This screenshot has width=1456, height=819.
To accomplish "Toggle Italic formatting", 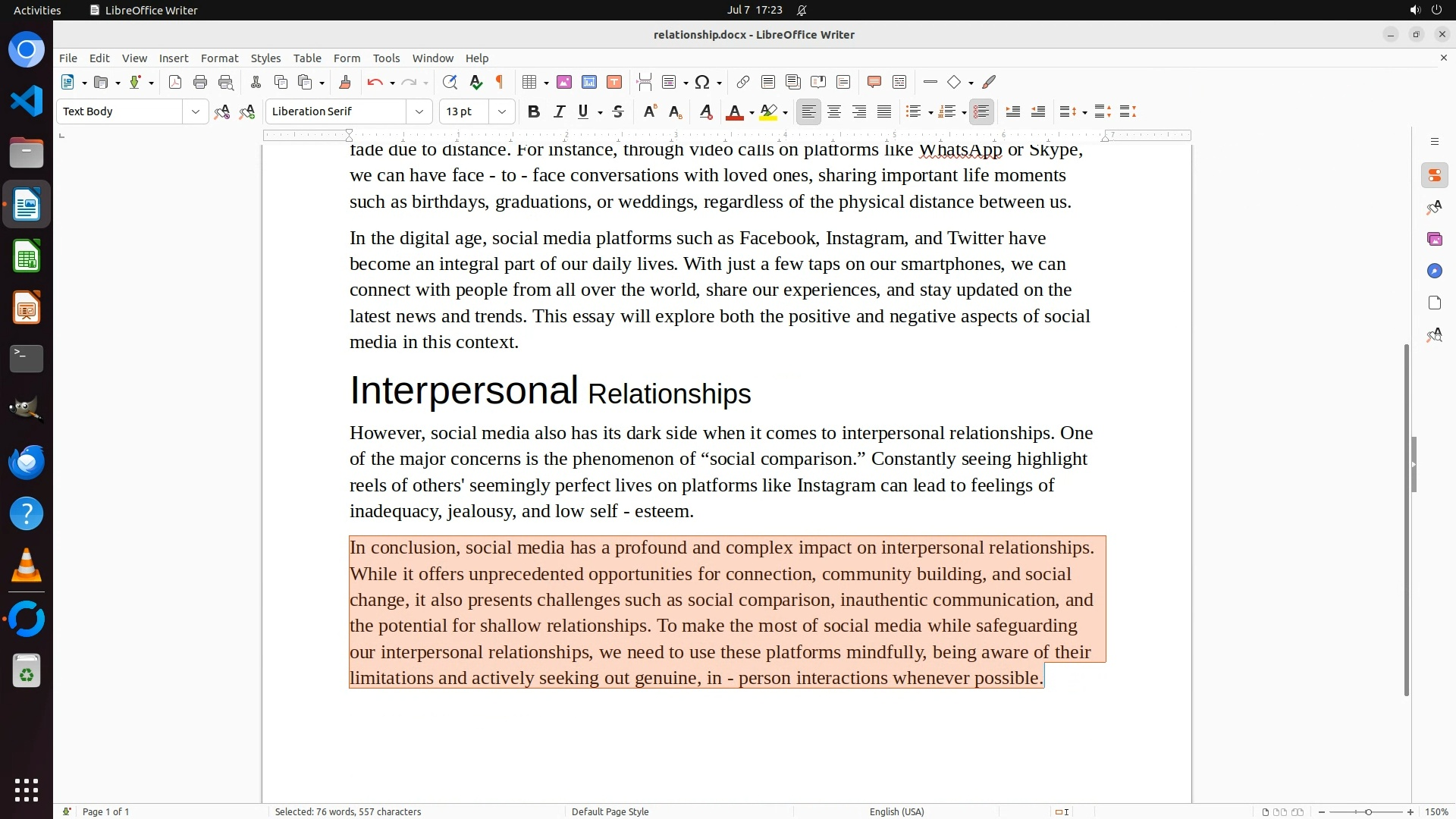I will [559, 111].
